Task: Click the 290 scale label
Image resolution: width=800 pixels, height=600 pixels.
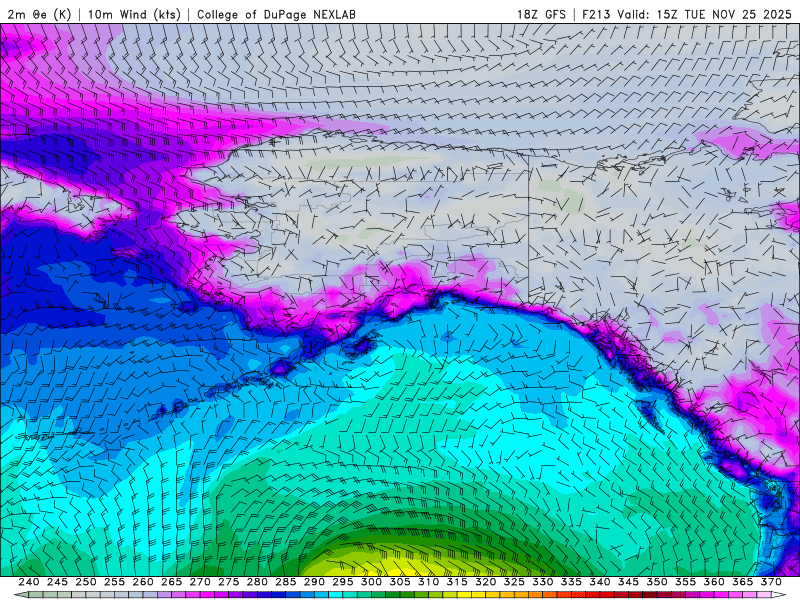Action: (x=314, y=582)
